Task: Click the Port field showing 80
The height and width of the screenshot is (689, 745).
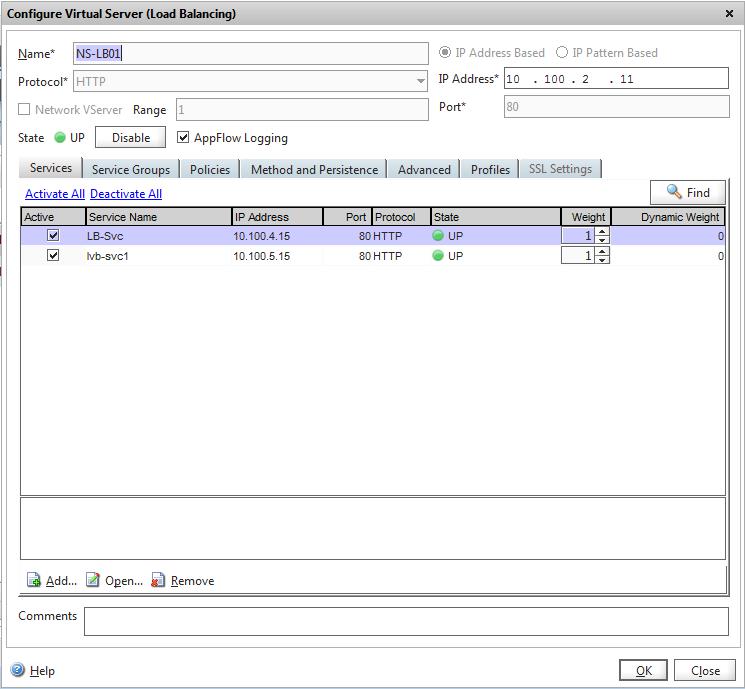Action: click(x=617, y=106)
